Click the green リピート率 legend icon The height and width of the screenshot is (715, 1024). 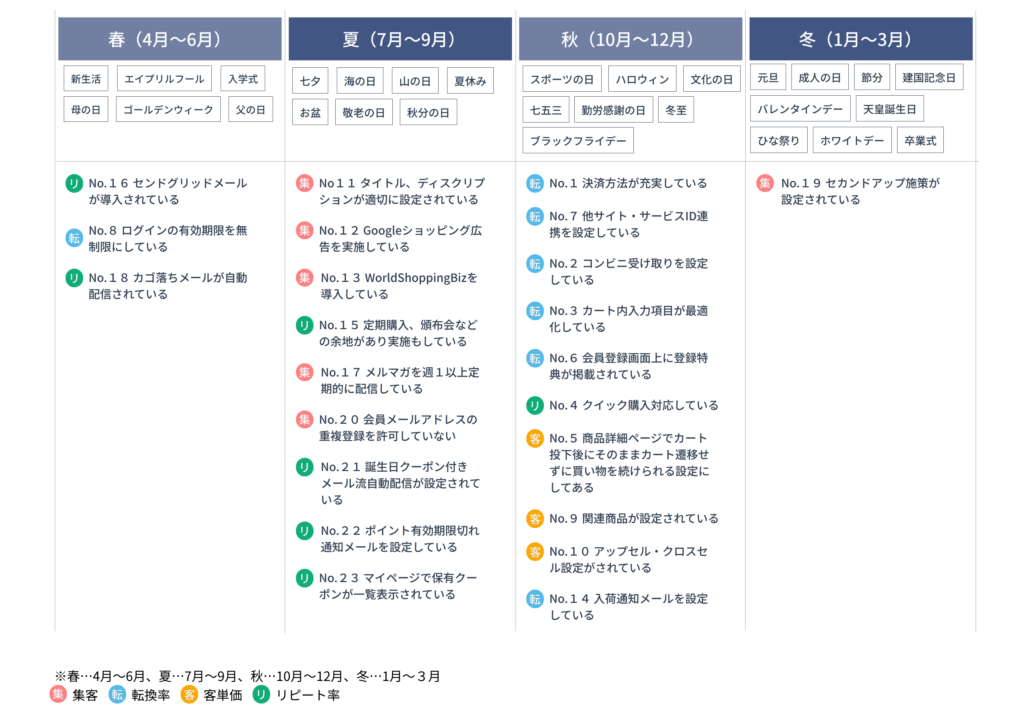coord(261,694)
